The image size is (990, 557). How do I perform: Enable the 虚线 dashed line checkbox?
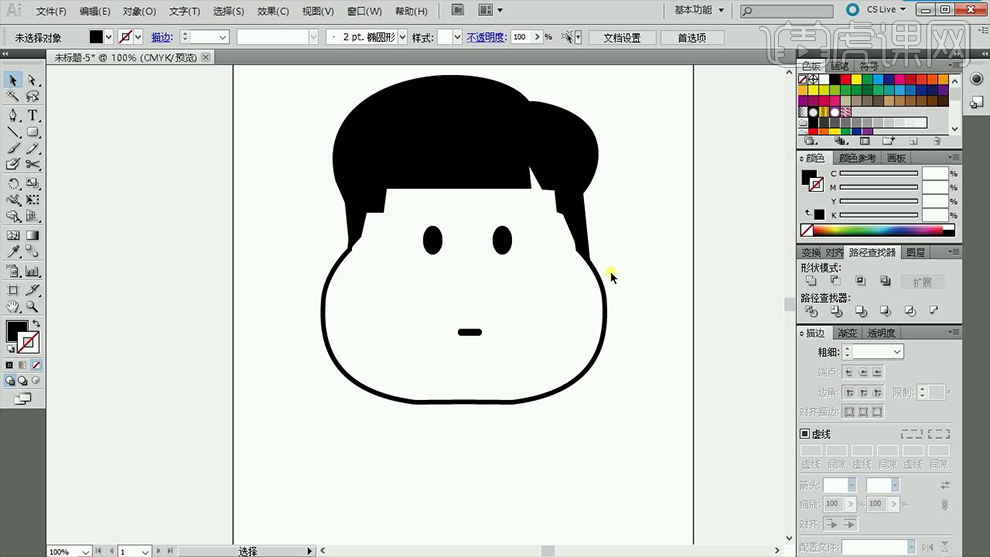(805, 434)
